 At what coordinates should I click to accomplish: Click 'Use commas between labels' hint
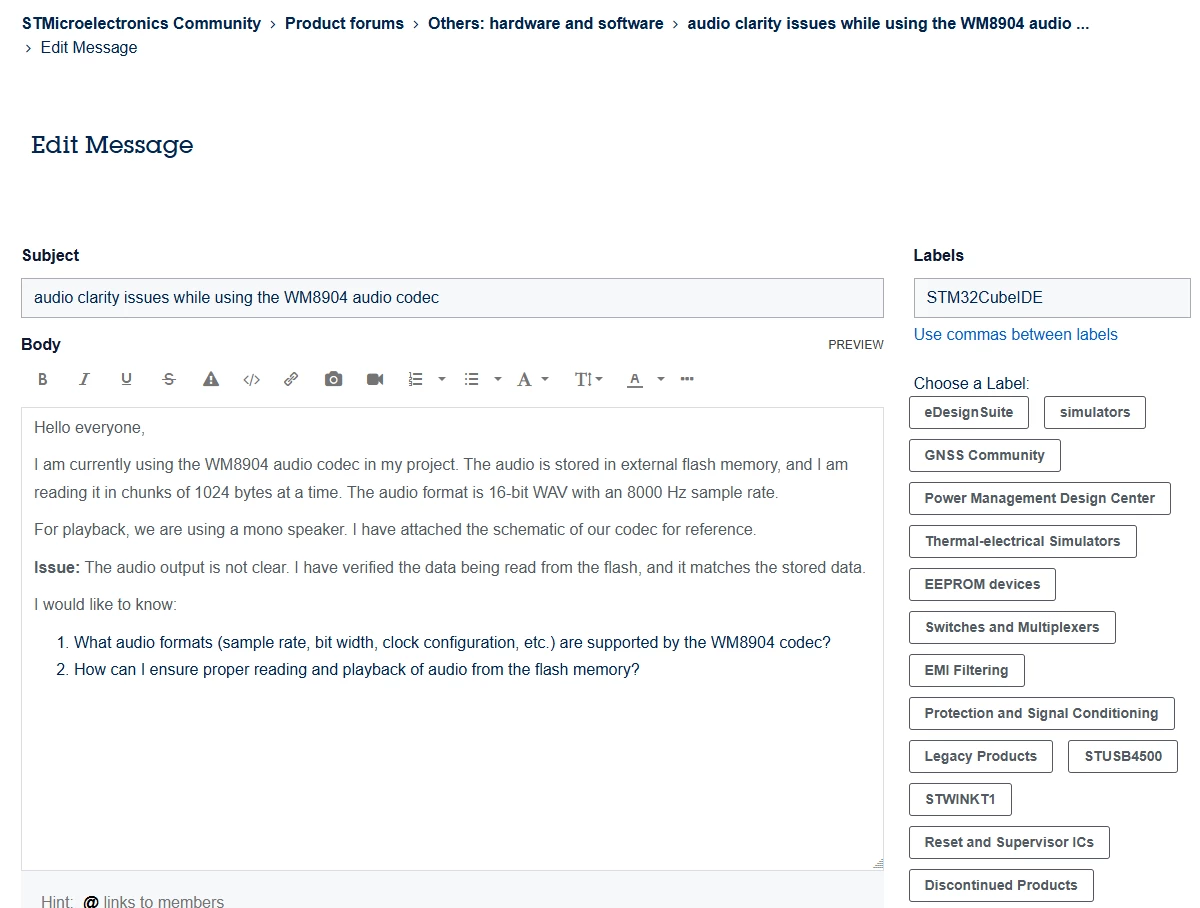(x=1016, y=334)
